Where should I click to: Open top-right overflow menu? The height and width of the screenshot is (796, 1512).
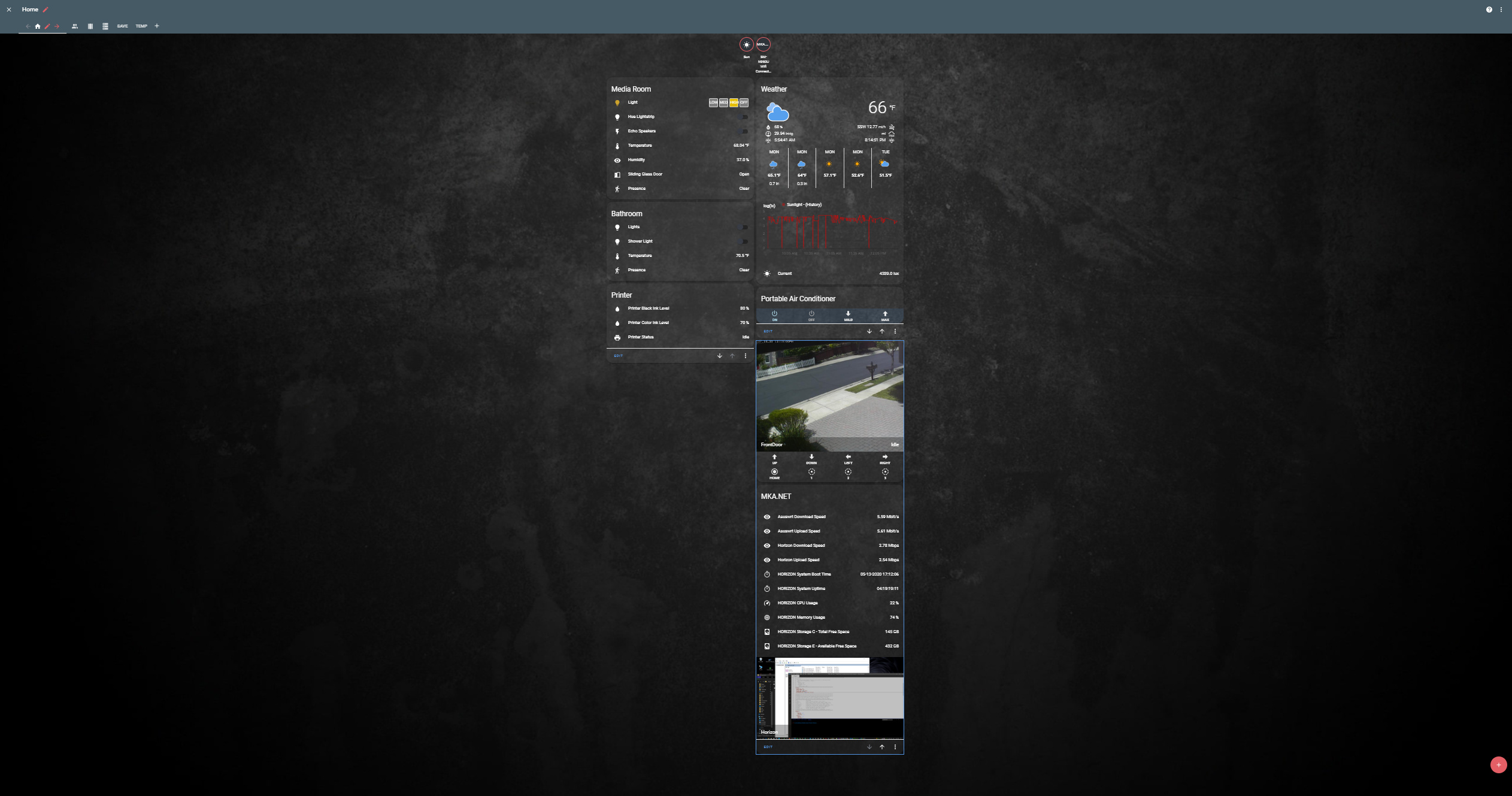point(1501,10)
